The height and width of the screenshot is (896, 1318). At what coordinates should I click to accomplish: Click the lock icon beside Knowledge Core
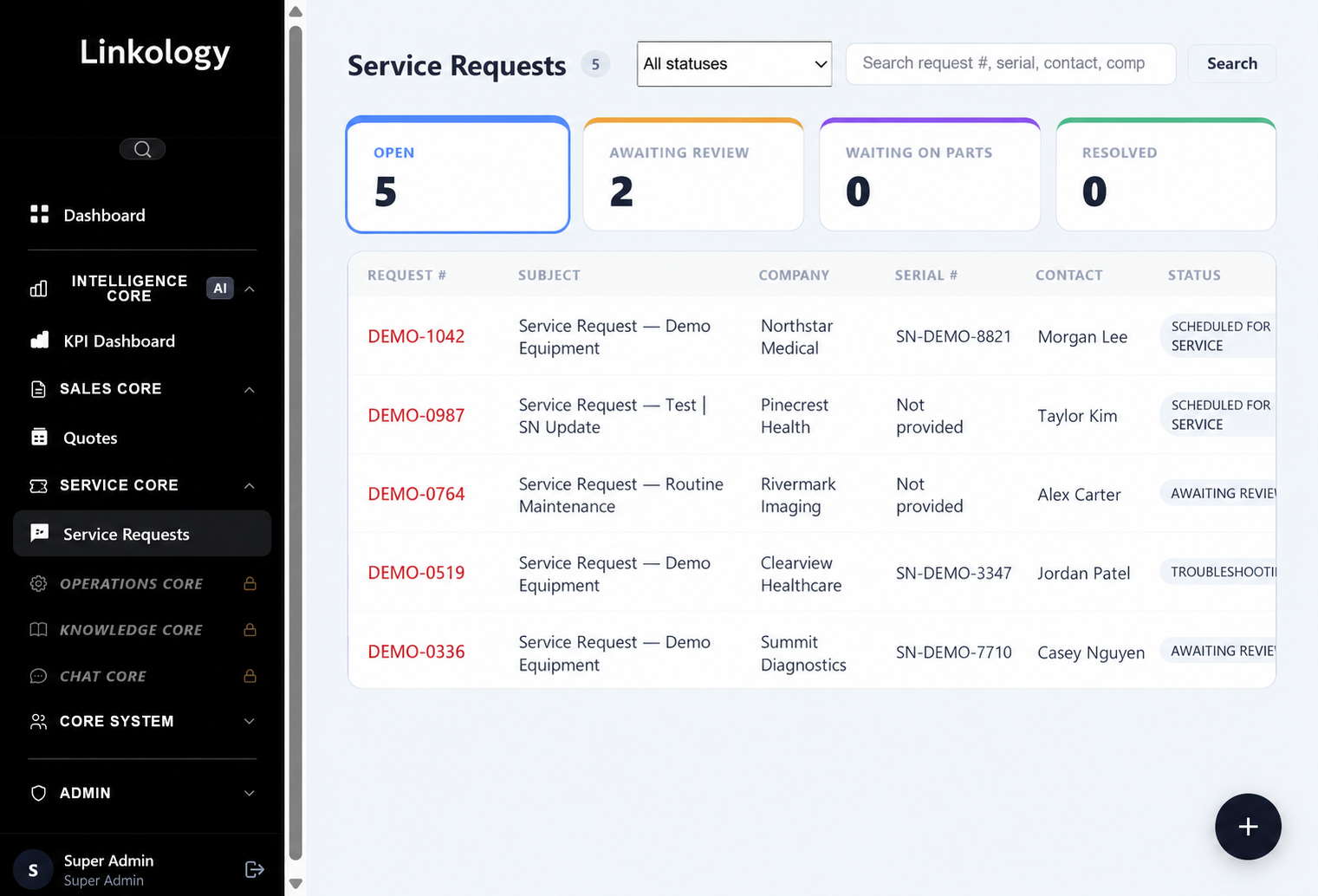pyautogui.click(x=250, y=629)
